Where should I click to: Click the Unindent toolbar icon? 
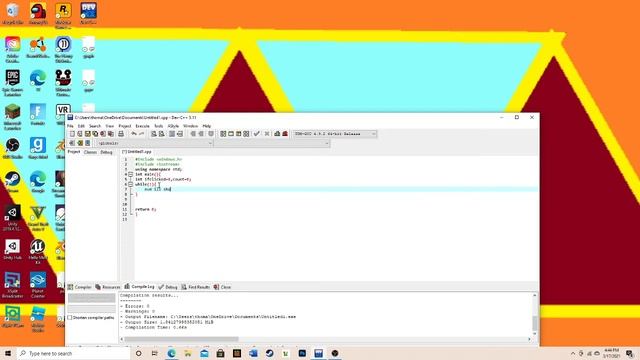point(201,134)
